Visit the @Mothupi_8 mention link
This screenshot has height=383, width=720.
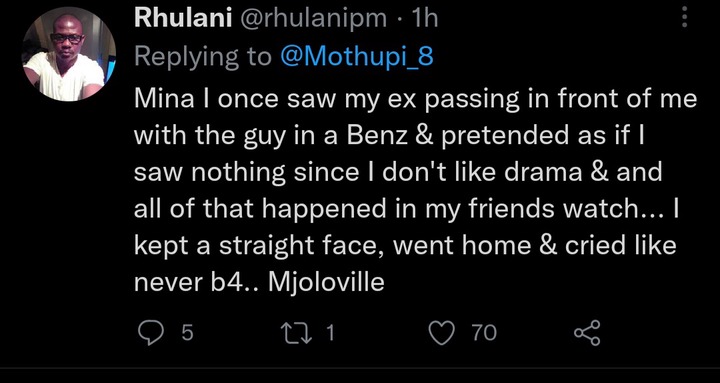pos(356,57)
